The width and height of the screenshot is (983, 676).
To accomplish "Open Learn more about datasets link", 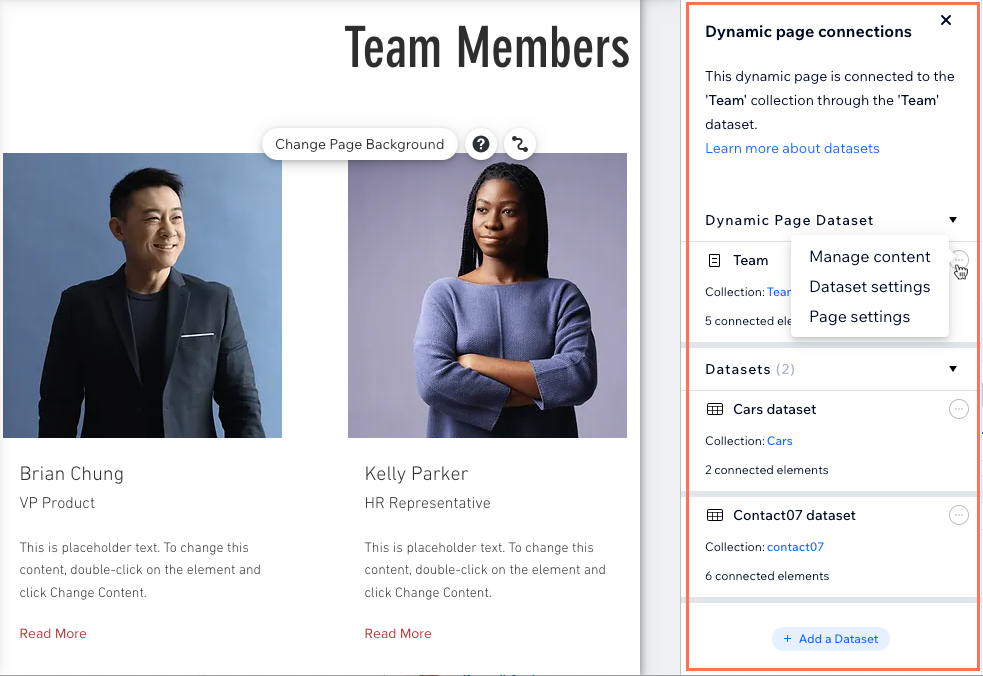I will click(792, 148).
